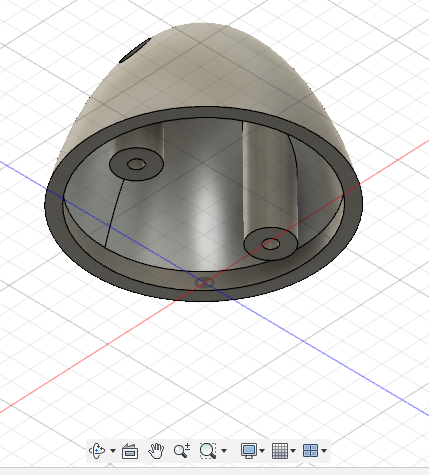Expand the Zoom Window options arrow

pyautogui.click(x=224, y=451)
